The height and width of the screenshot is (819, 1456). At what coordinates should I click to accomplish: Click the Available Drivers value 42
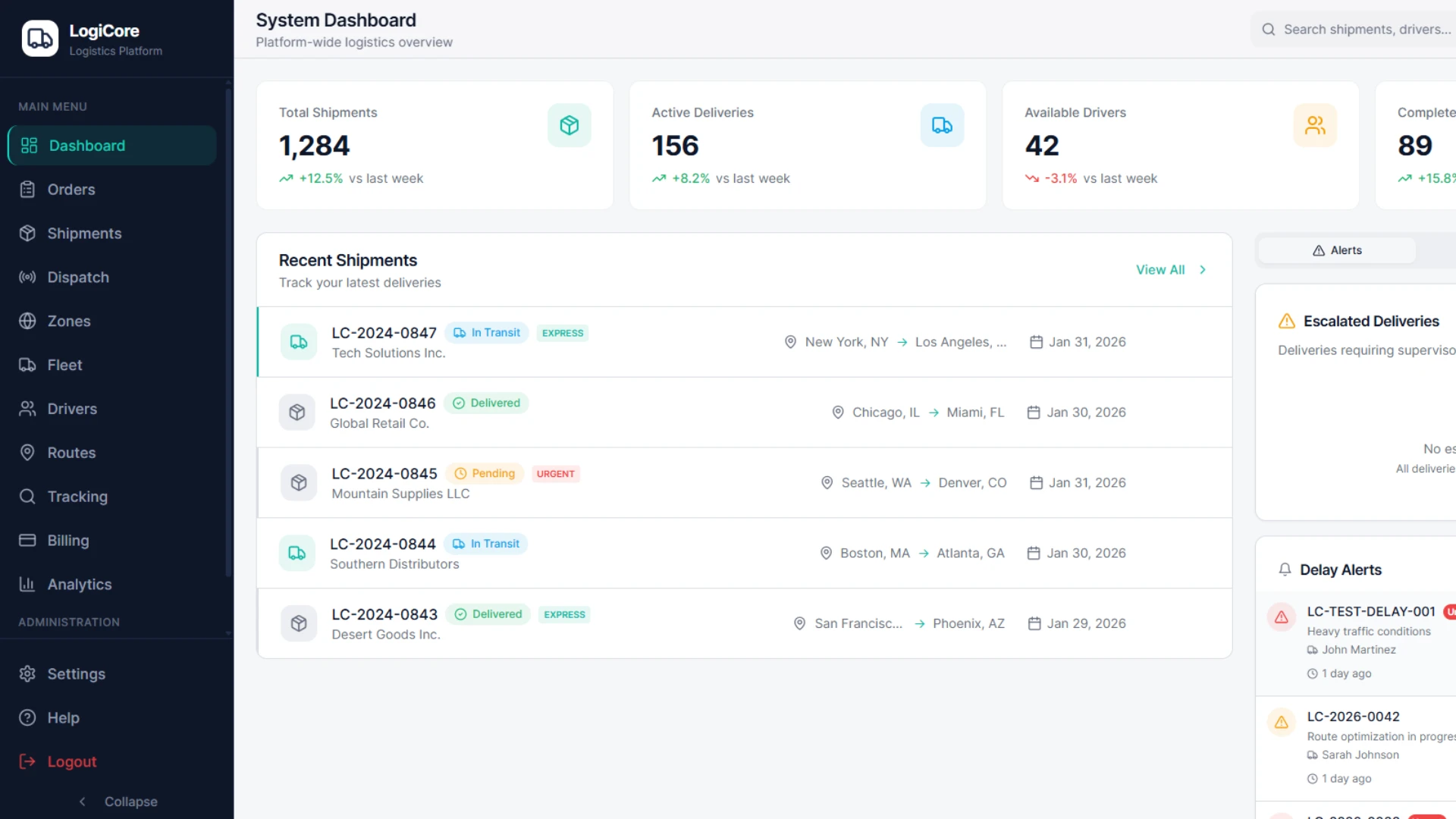[x=1042, y=146]
